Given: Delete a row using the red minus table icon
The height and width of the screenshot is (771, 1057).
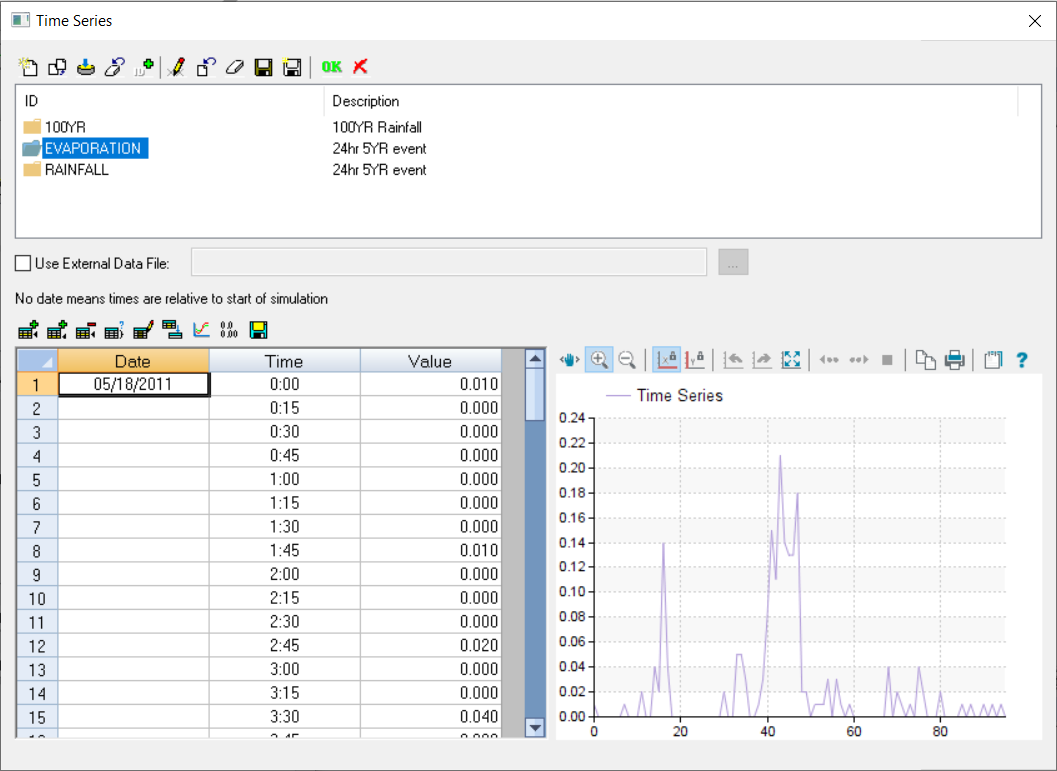Looking at the screenshot, I should click(x=84, y=329).
